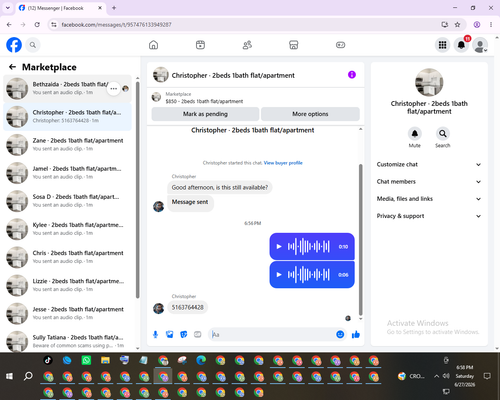Reload the page
The width and height of the screenshot is (500, 400).
click(x=37, y=24)
